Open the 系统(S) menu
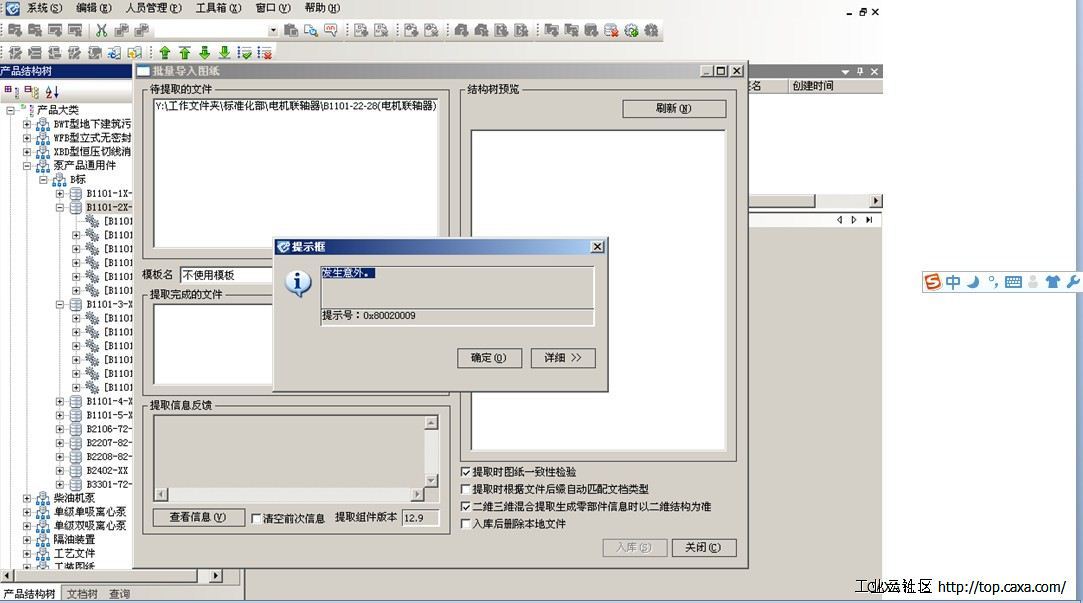This screenshot has height=603, width=1083. 44,8
